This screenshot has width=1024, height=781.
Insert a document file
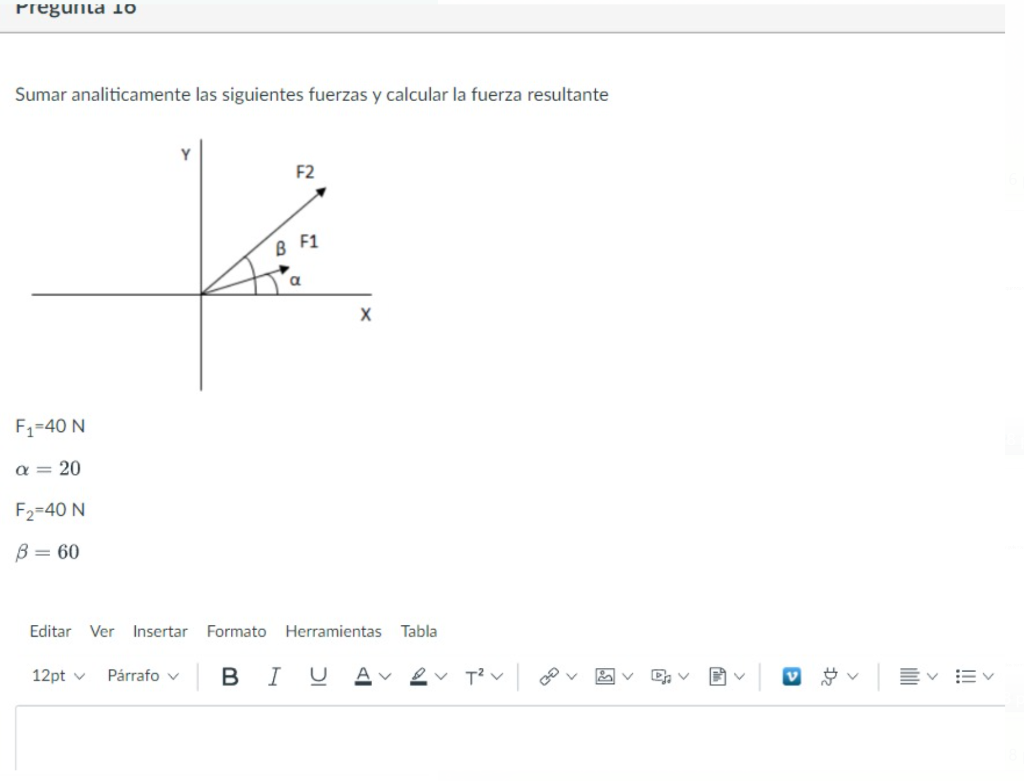720,676
